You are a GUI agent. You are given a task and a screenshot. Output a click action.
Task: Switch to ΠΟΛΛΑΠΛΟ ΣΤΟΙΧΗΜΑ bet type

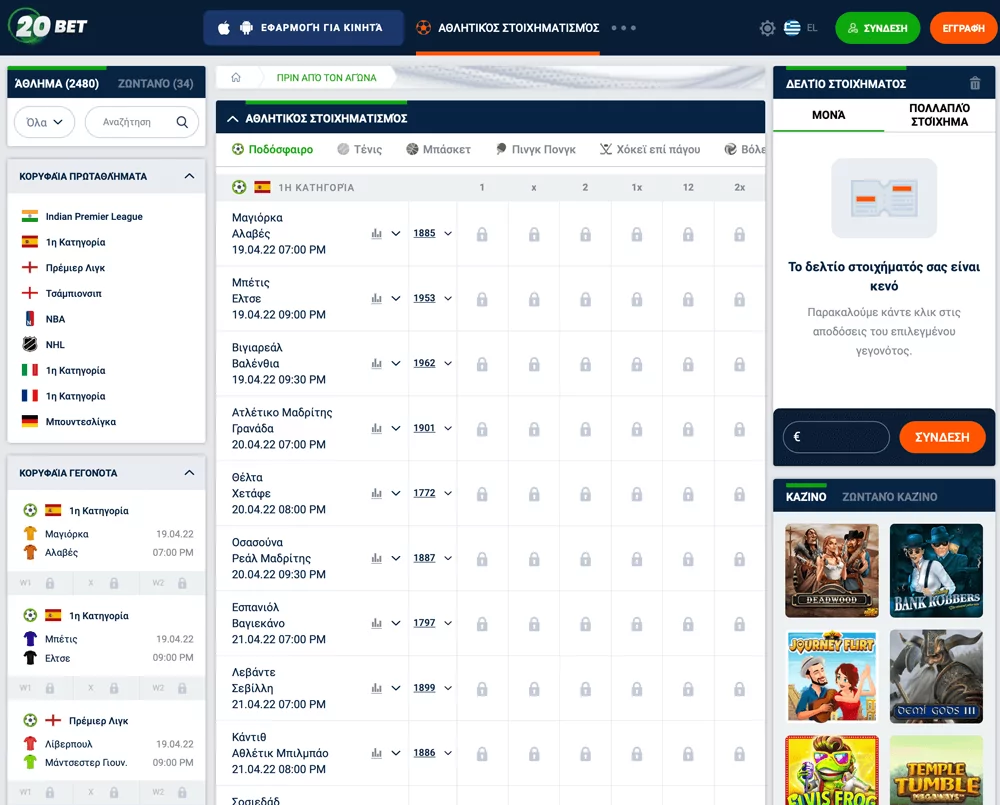[939, 115]
